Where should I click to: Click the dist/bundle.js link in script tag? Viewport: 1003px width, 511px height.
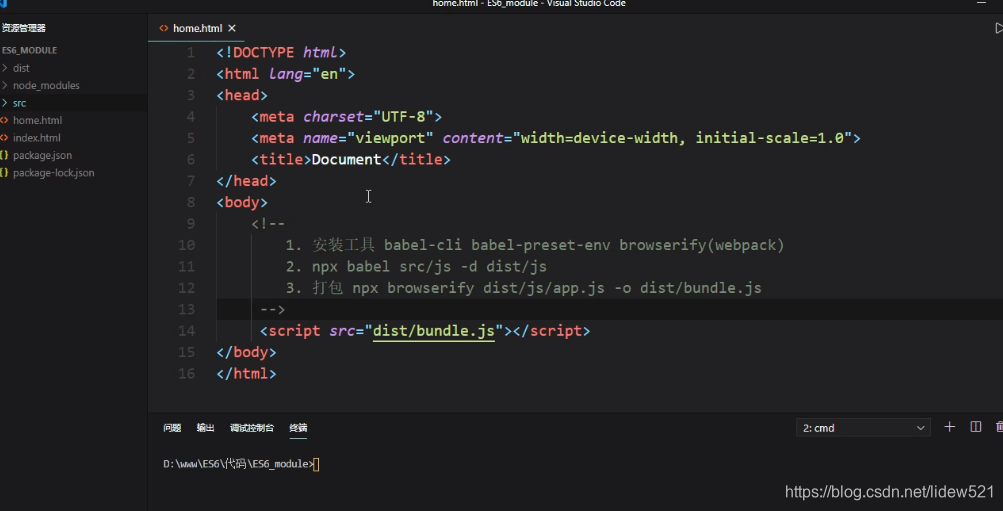point(434,331)
